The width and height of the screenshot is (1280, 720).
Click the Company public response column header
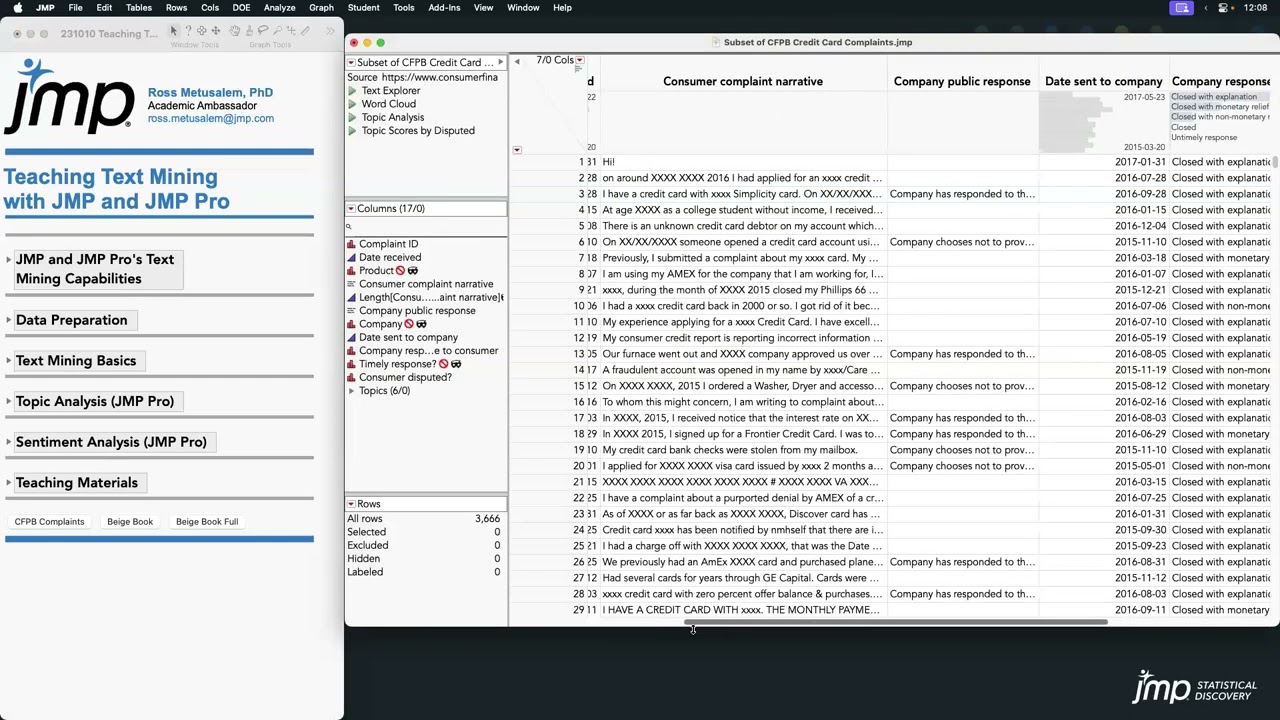tap(962, 82)
